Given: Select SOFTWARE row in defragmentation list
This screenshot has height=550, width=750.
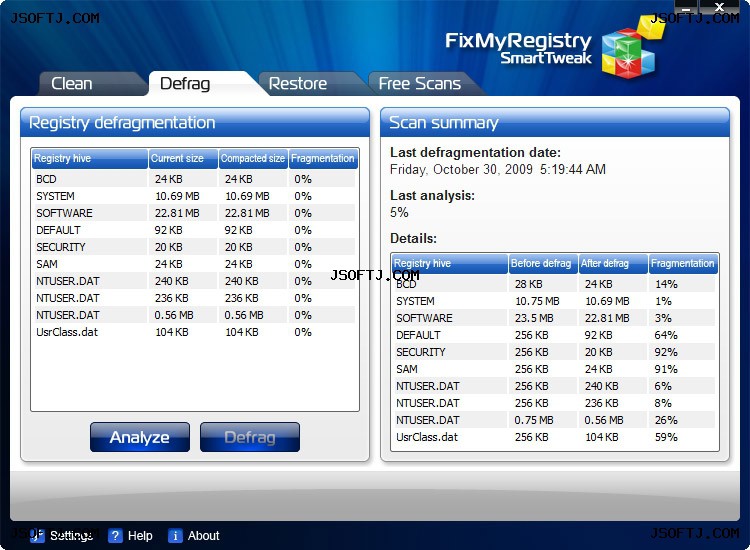Looking at the screenshot, I should 194,213.
